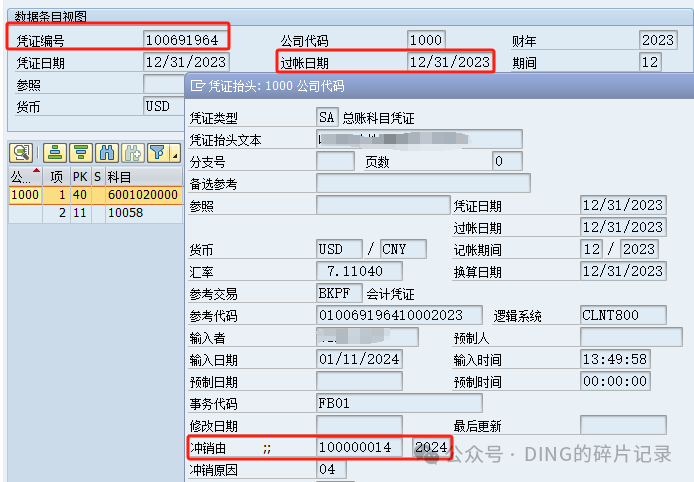Open the binoculars find tool
This screenshot has width=694, height=482.
107,153
